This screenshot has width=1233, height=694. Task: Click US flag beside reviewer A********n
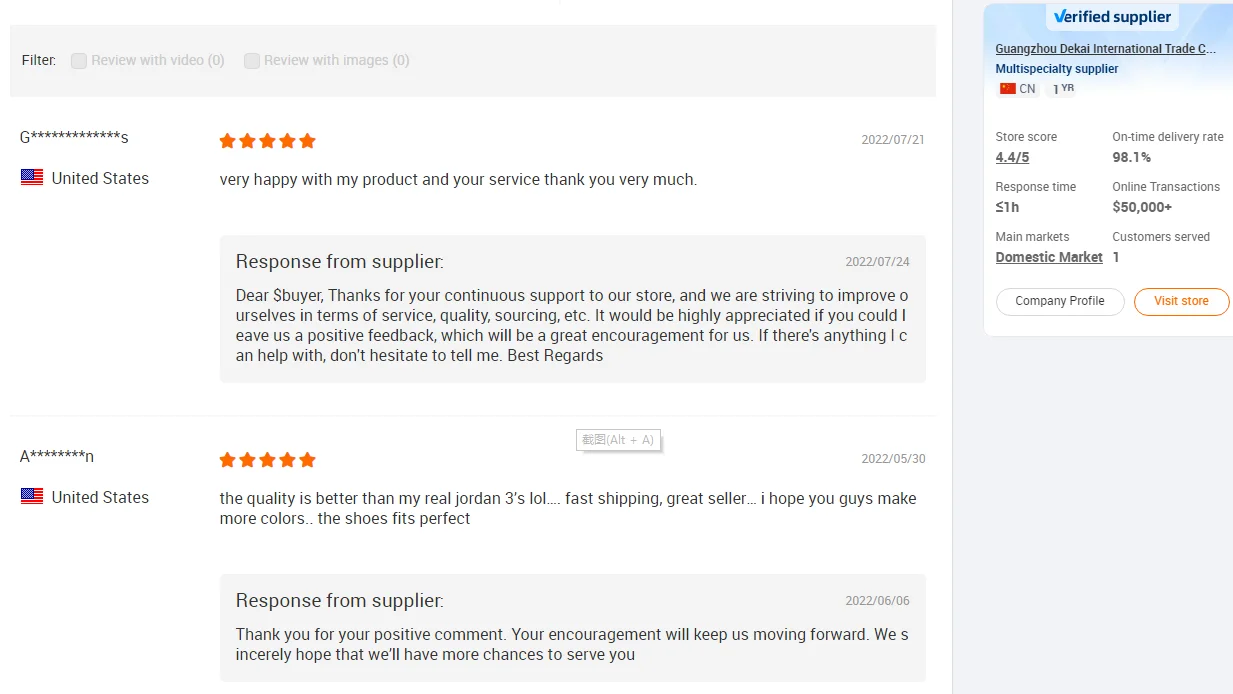pos(32,496)
